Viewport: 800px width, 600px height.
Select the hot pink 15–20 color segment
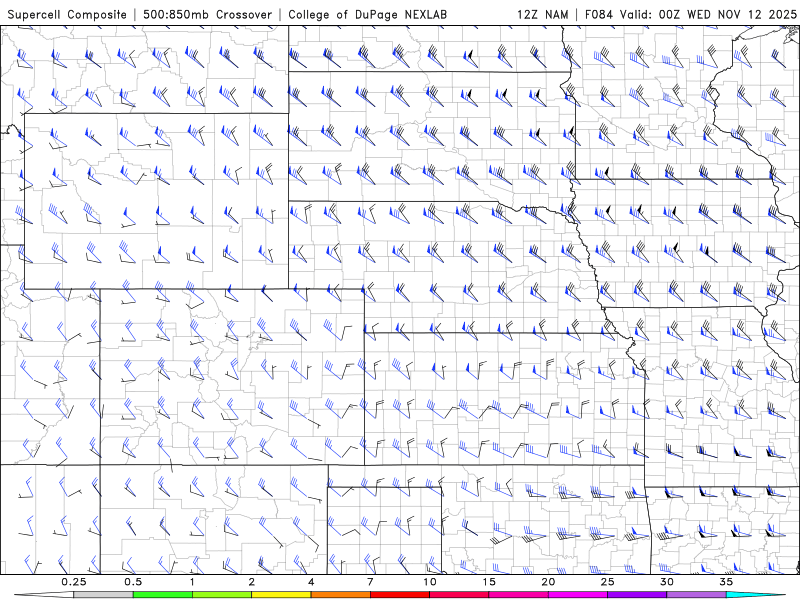[x=518, y=595]
